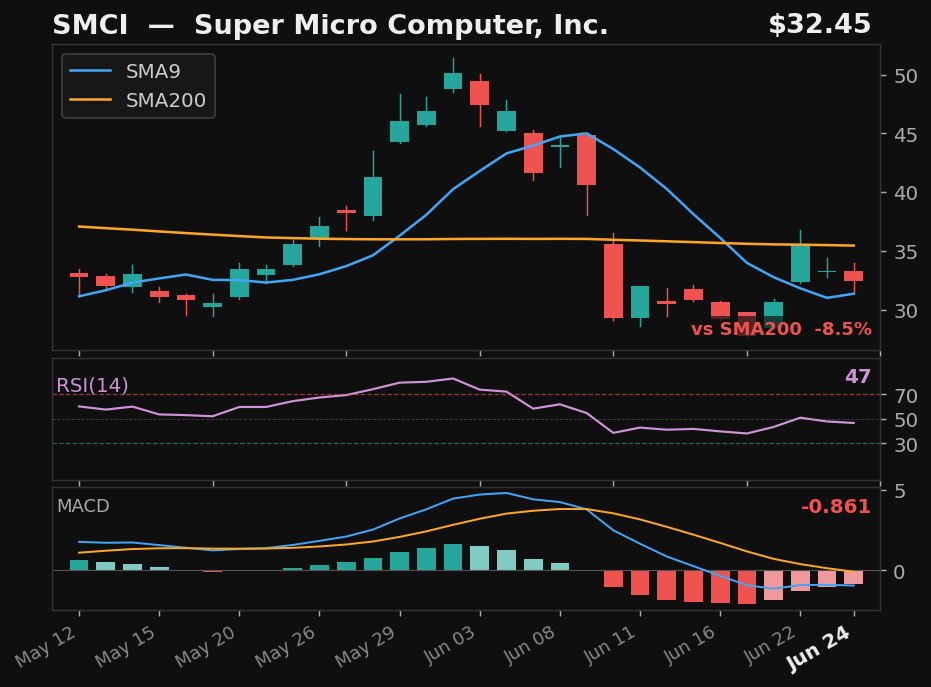Click the Jun 08 date label
The image size is (931, 687).
click(x=530, y=644)
